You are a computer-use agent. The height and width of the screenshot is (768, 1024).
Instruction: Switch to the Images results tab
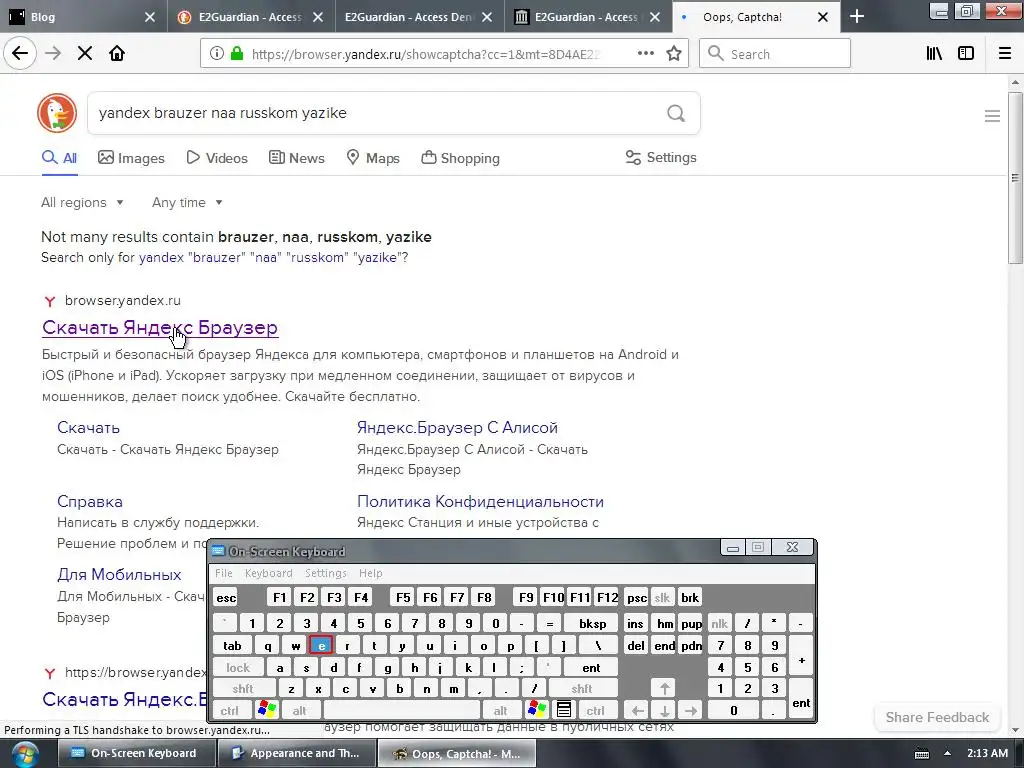click(131, 158)
